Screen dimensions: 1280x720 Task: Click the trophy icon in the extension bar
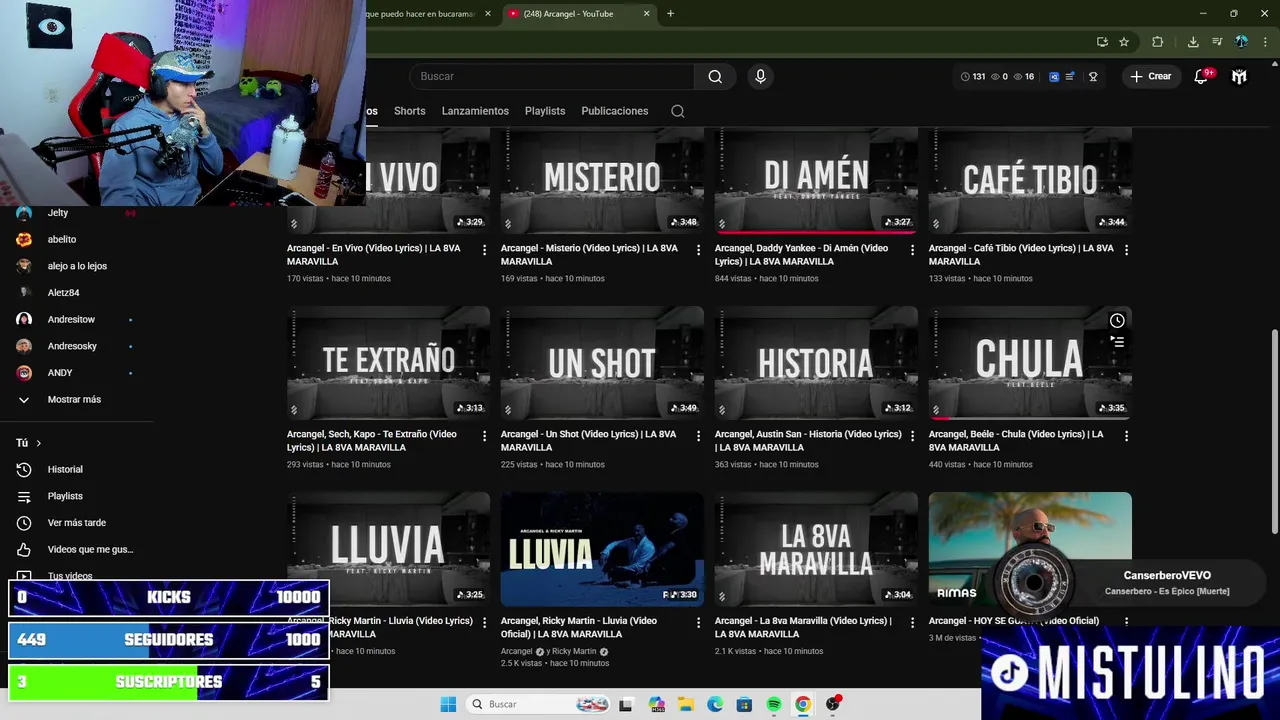1093,76
